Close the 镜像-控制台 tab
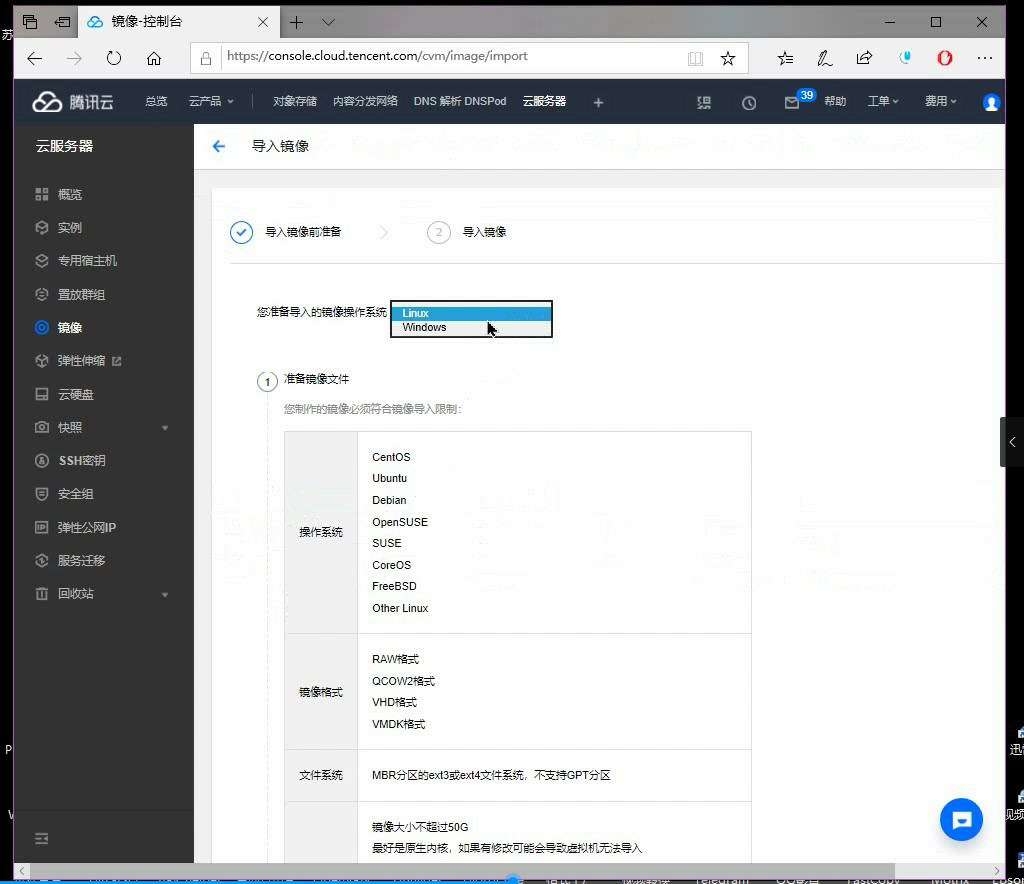 click(x=263, y=22)
